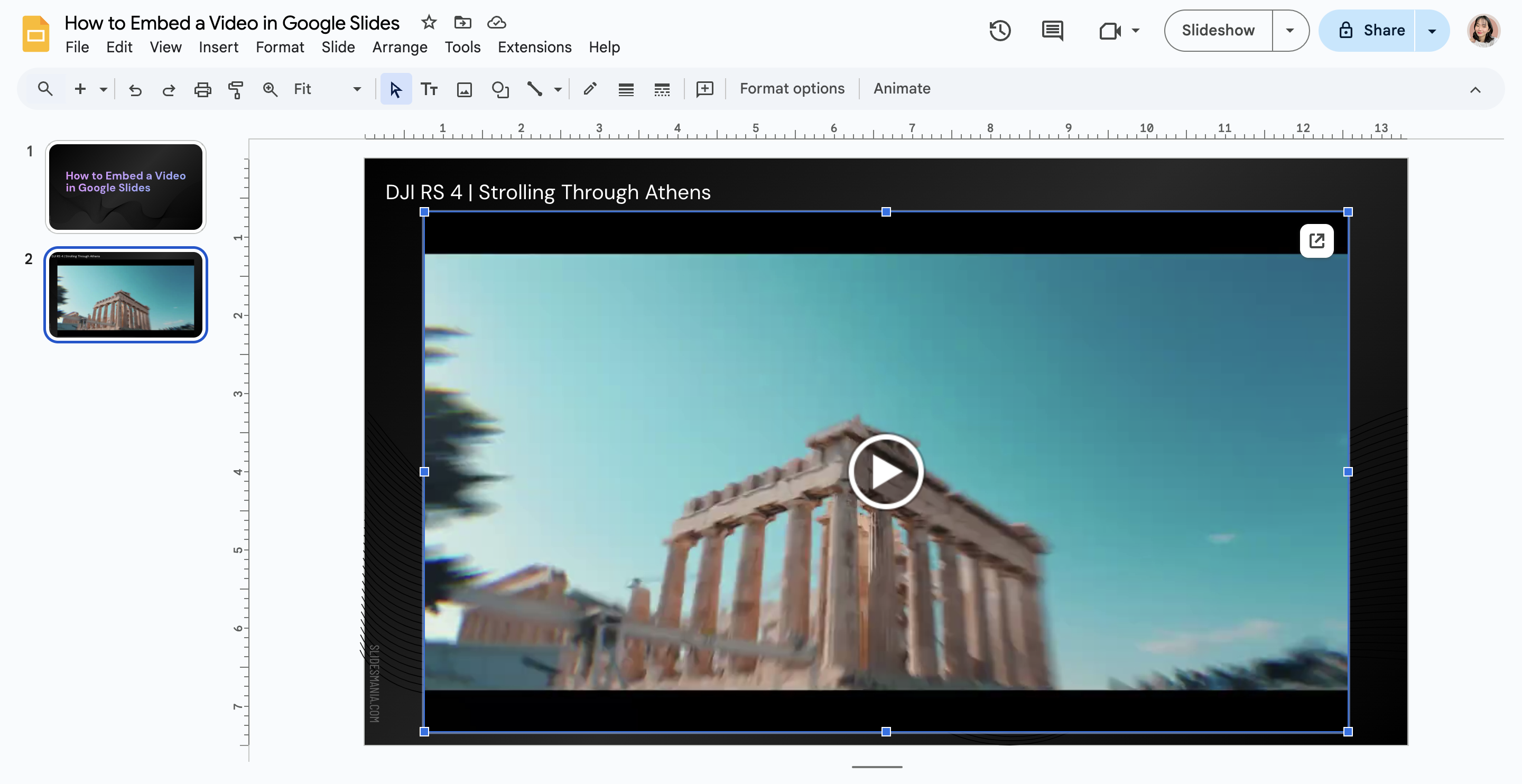Click the top-middle resize handle of video

pyautogui.click(x=886, y=211)
